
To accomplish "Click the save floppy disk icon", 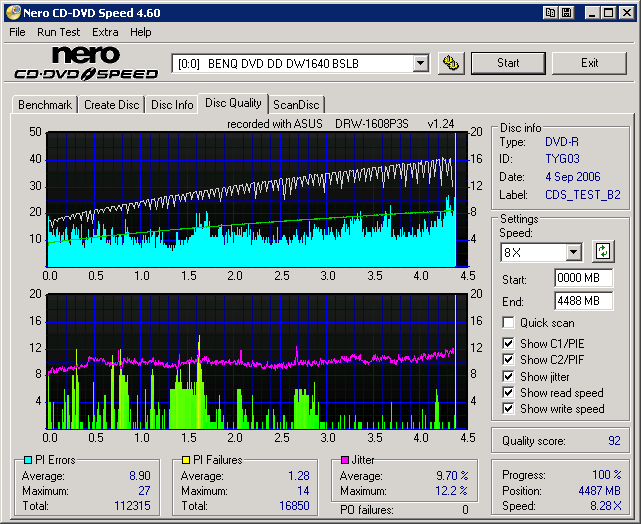I will 567,13.
